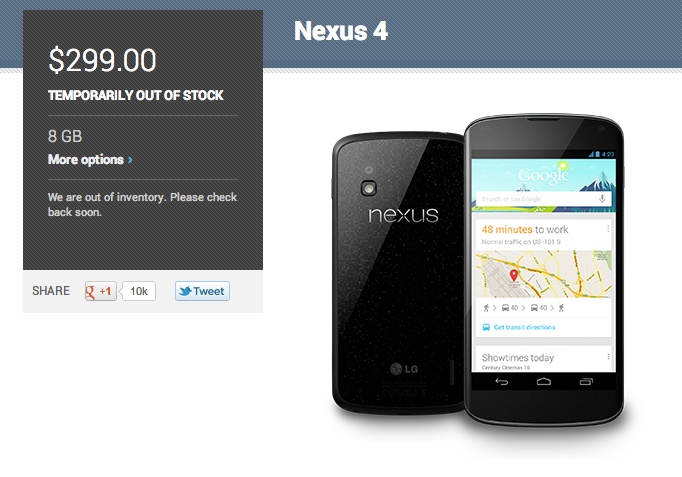682x477 pixels.
Task: Click the red map pin marker
Action: tap(514, 275)
